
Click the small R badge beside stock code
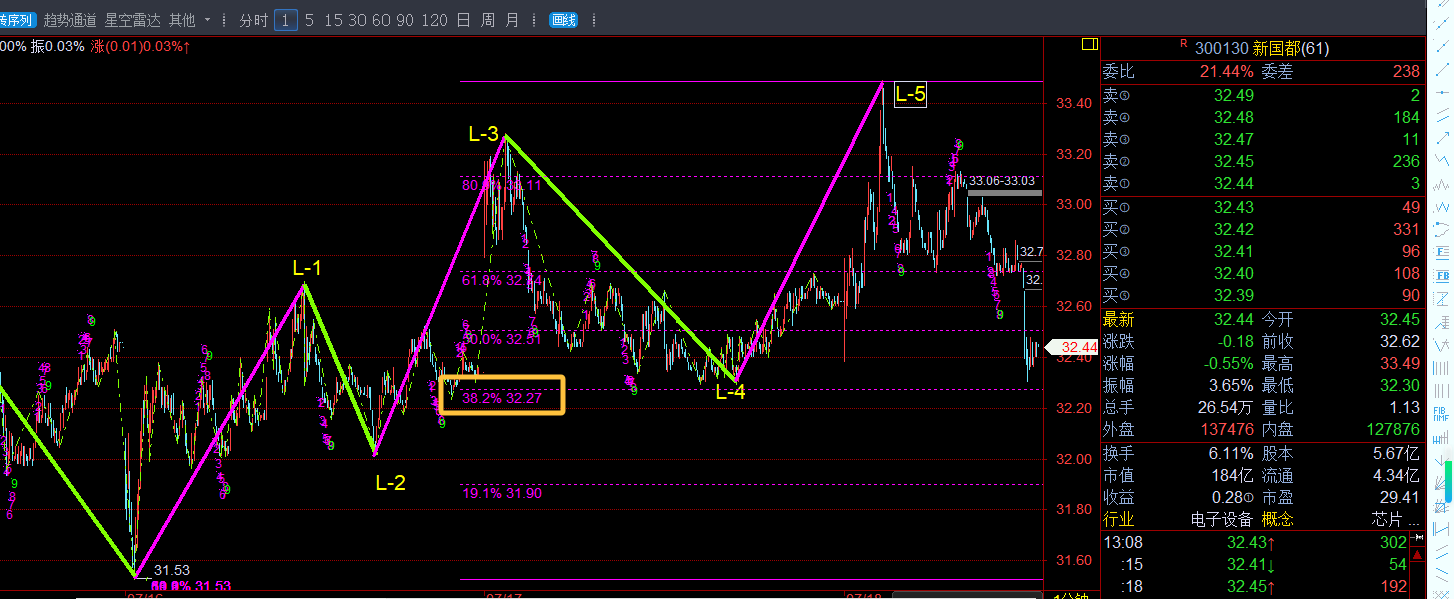tap(1183, 43)
